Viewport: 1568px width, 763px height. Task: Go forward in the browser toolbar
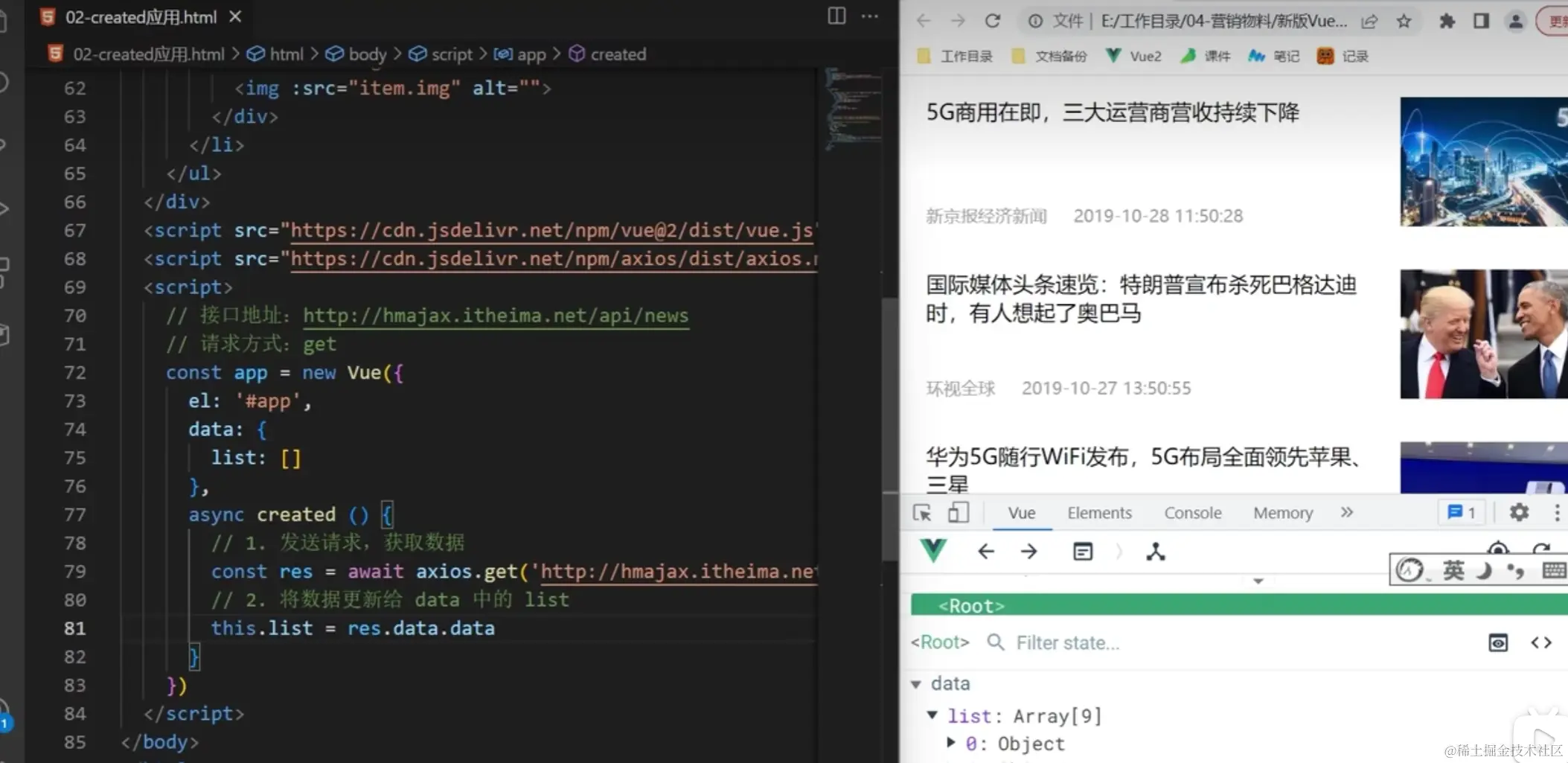958,21
